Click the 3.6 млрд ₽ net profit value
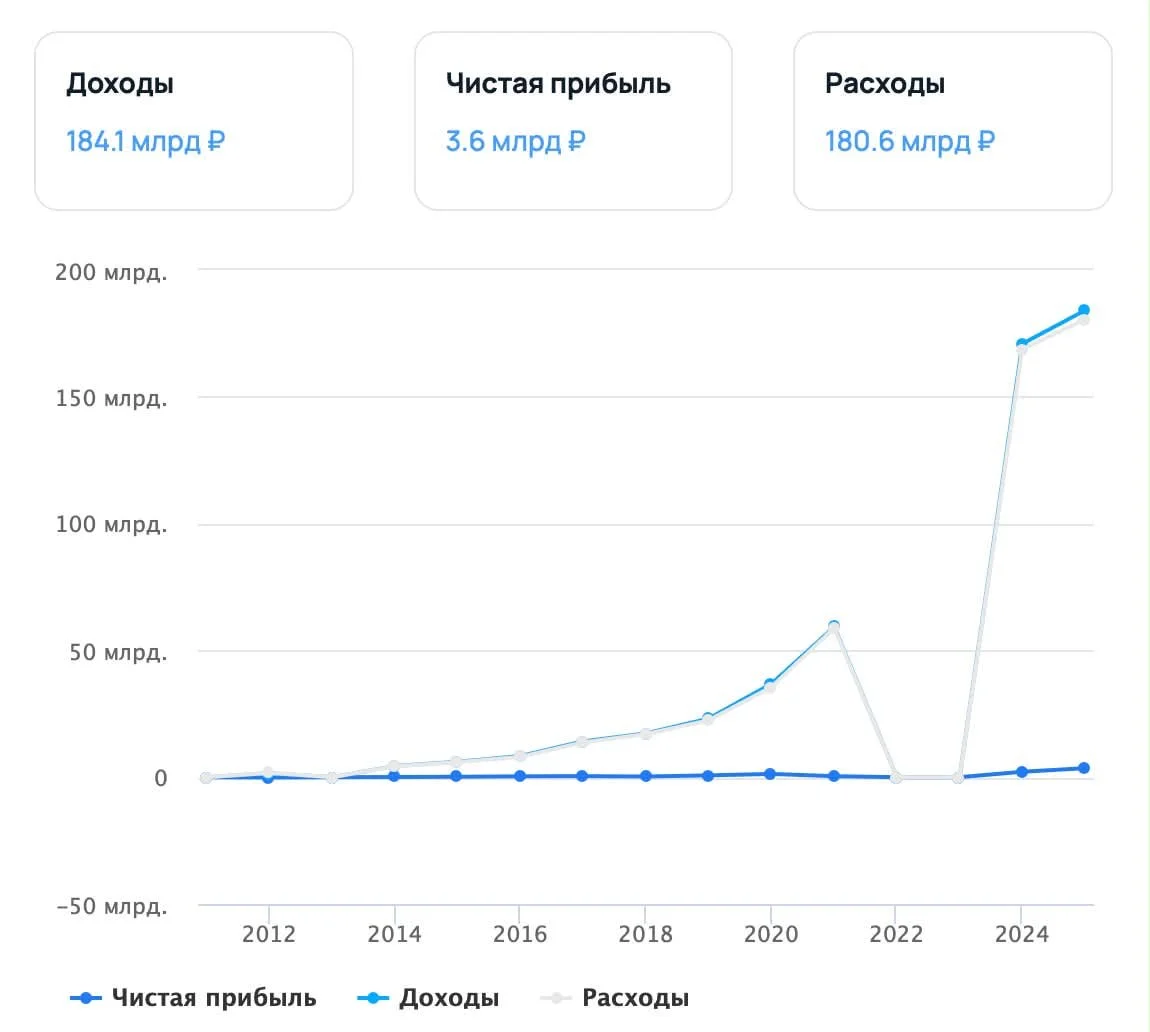The image size is (1150, 1032). point(515,141)
